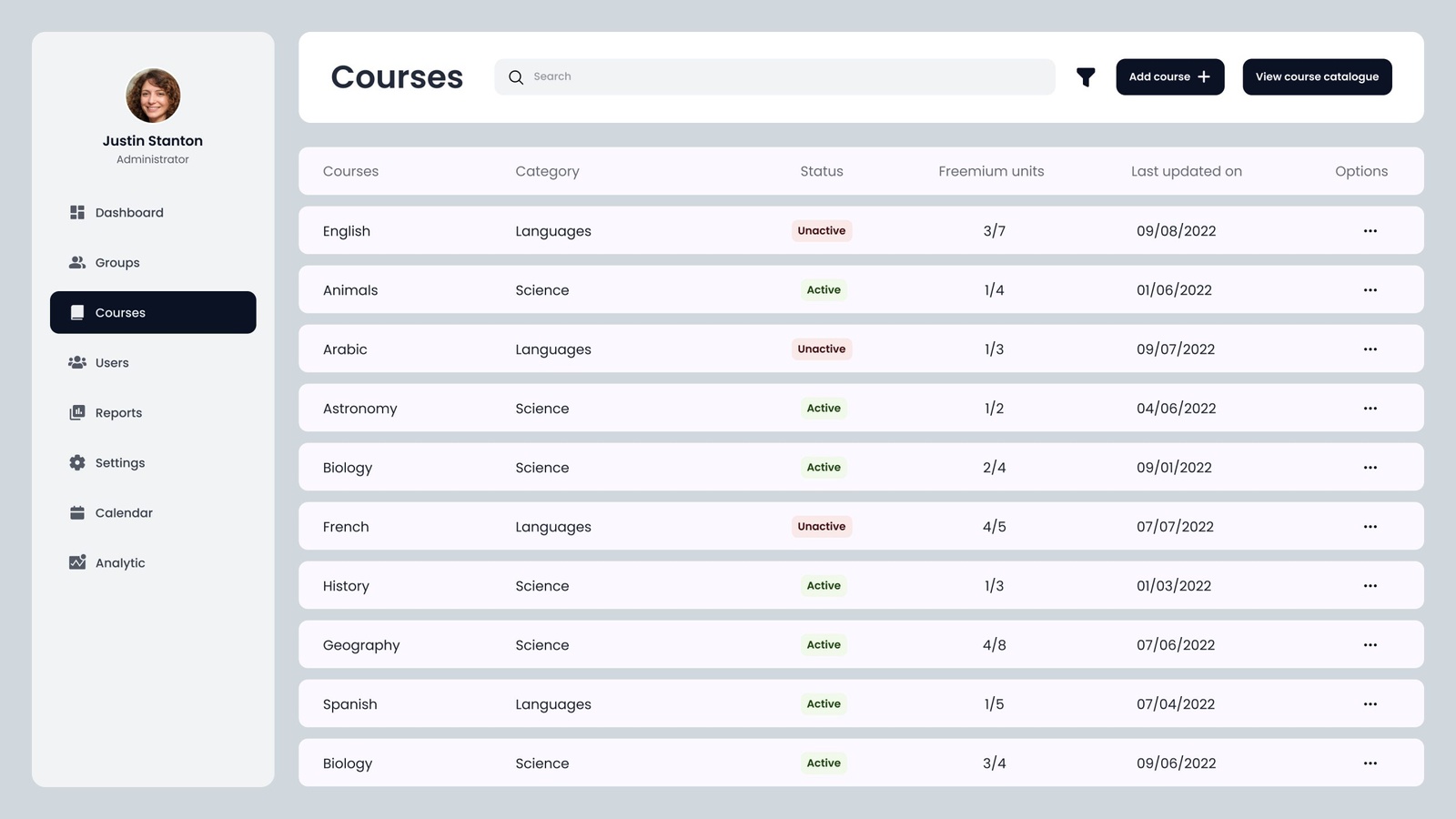Viewport: 1456px width, 819px height.
Task: Click the Unactive status badge for Arabic
Action: pyautogui.click(x=821, y=349)
